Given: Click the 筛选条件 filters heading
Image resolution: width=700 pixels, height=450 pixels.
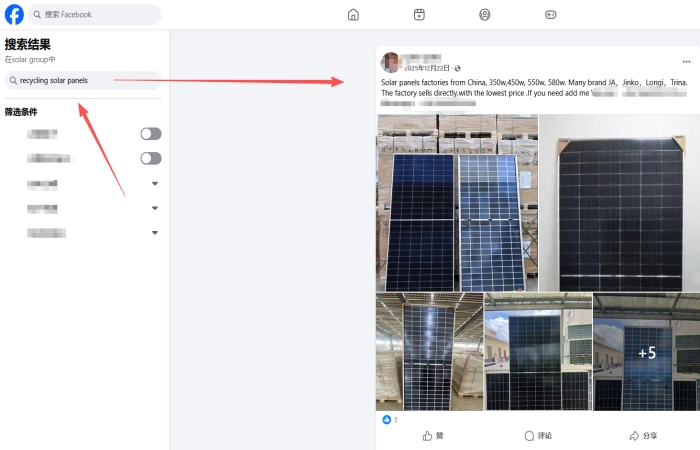Looking at the screenshot, I should coord(21,112).
